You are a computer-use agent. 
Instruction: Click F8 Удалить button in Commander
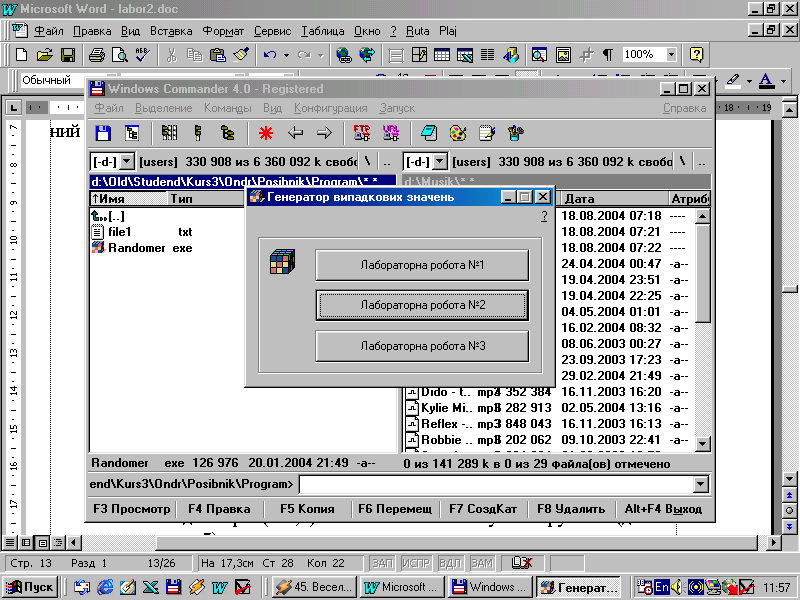coord(571,509)
